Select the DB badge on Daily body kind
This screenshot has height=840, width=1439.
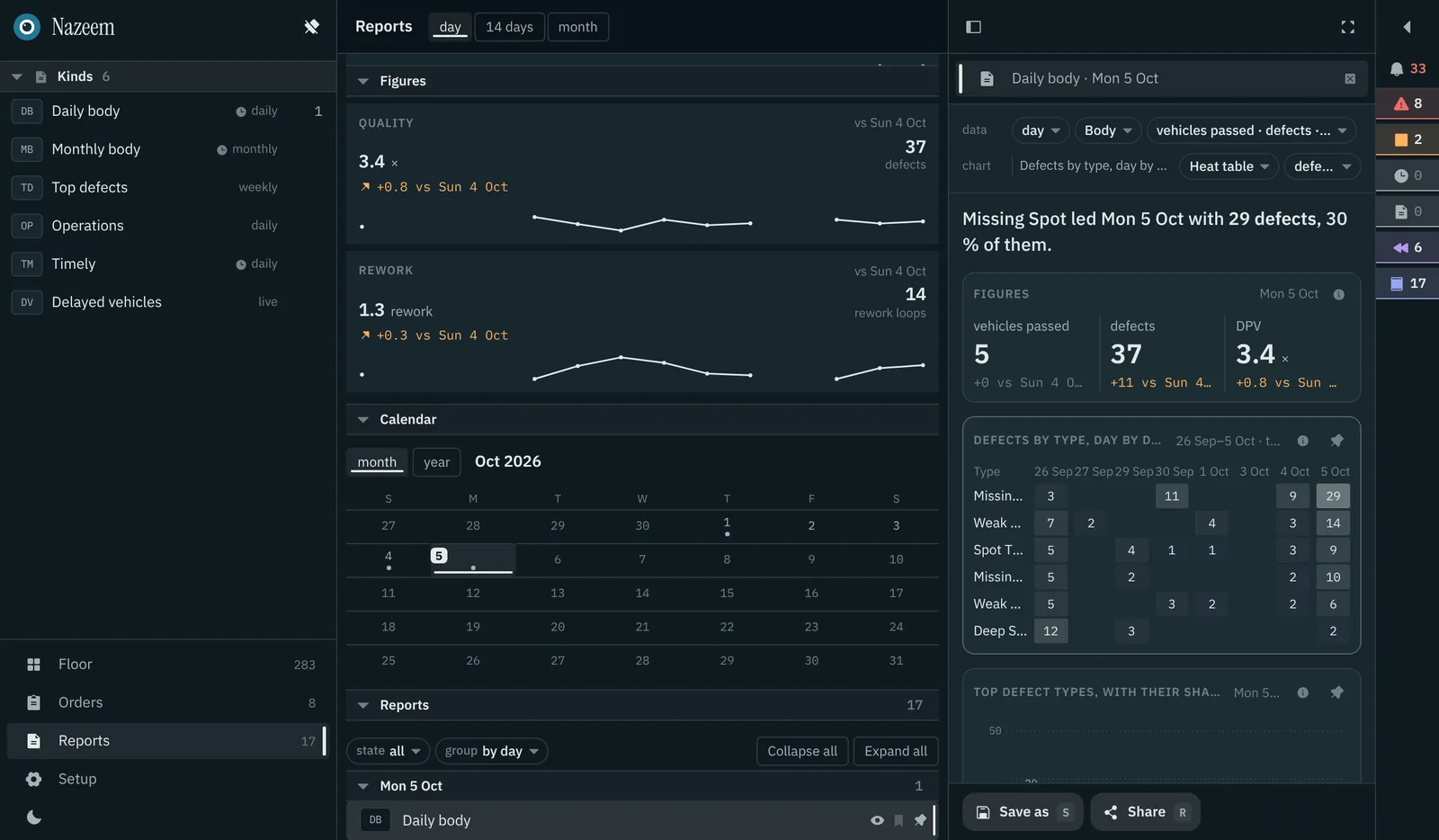pyautogui.click(x=27, y=112)
